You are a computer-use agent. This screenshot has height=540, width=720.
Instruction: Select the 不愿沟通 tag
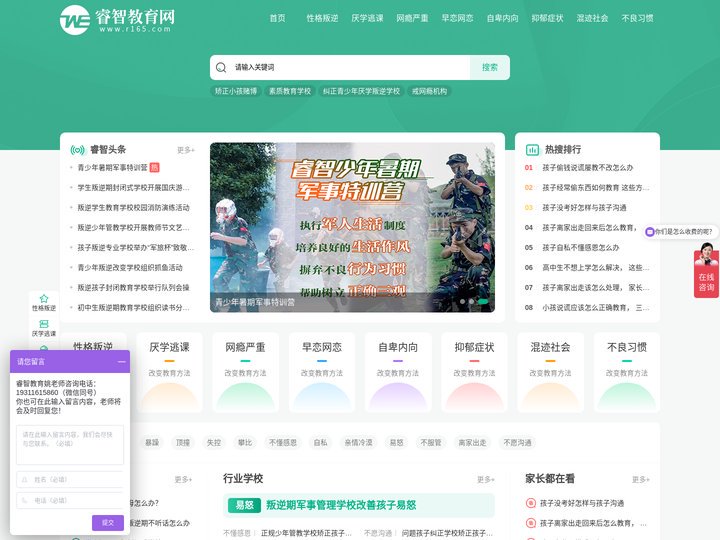(x=518, y=443)
